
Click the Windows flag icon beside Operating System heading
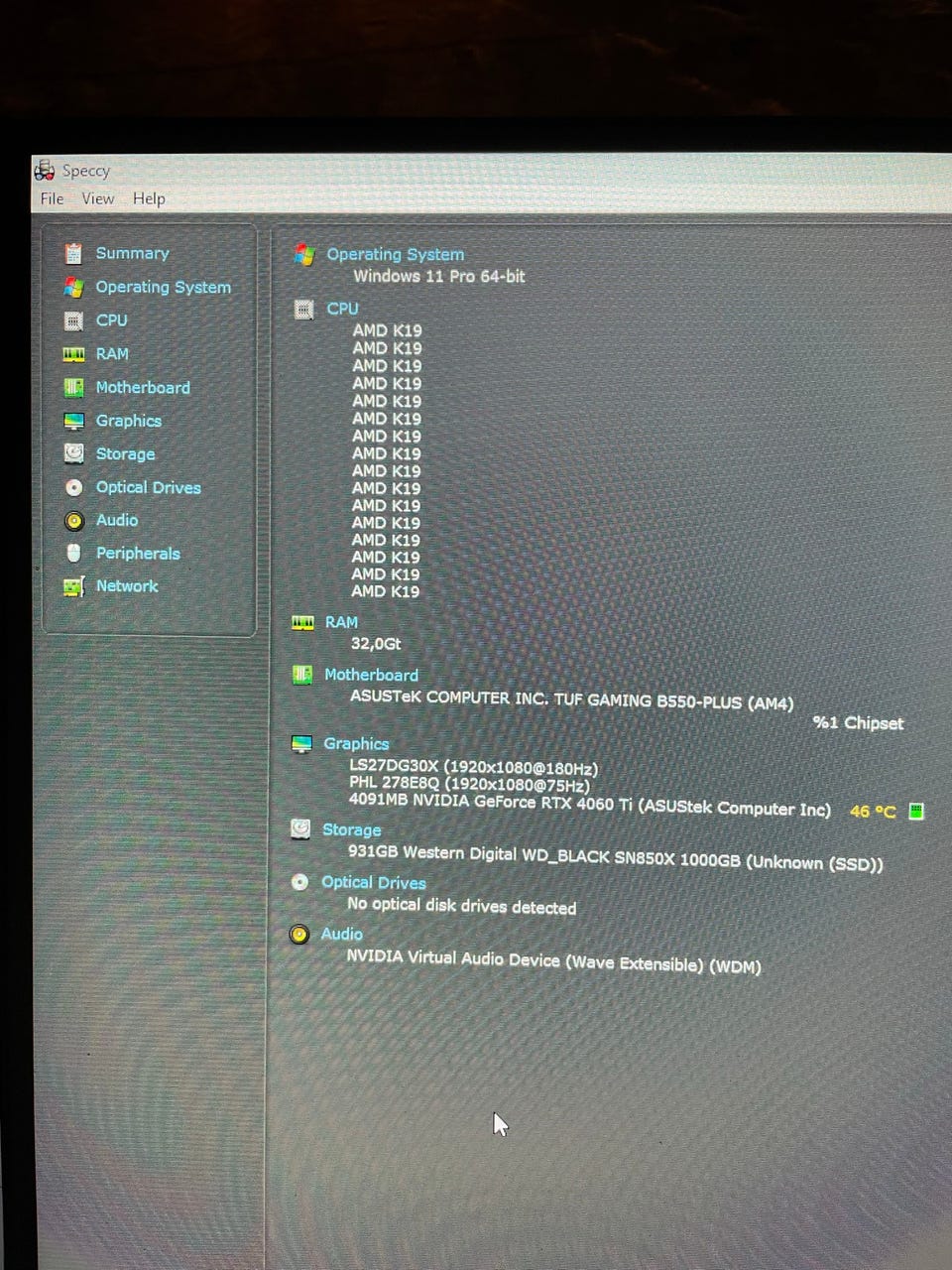pos(304,255)
